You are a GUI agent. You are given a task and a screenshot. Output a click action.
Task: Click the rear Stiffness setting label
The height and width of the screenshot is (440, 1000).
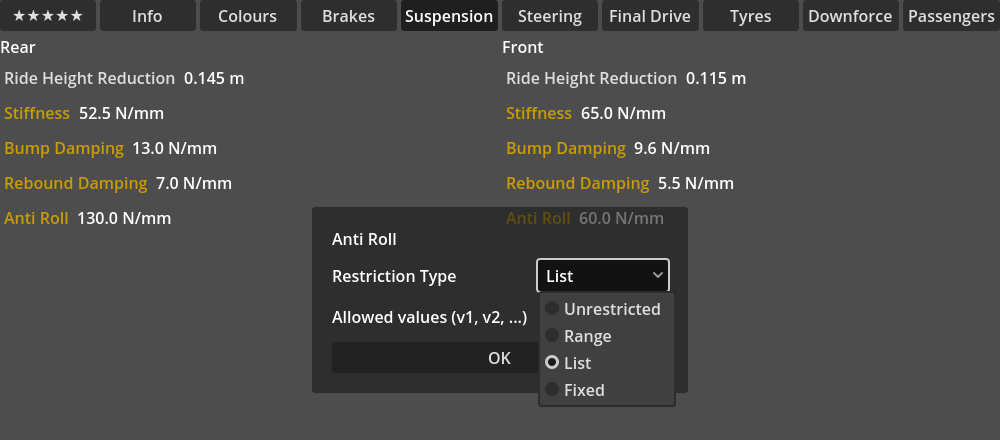(x=37, y=113)
